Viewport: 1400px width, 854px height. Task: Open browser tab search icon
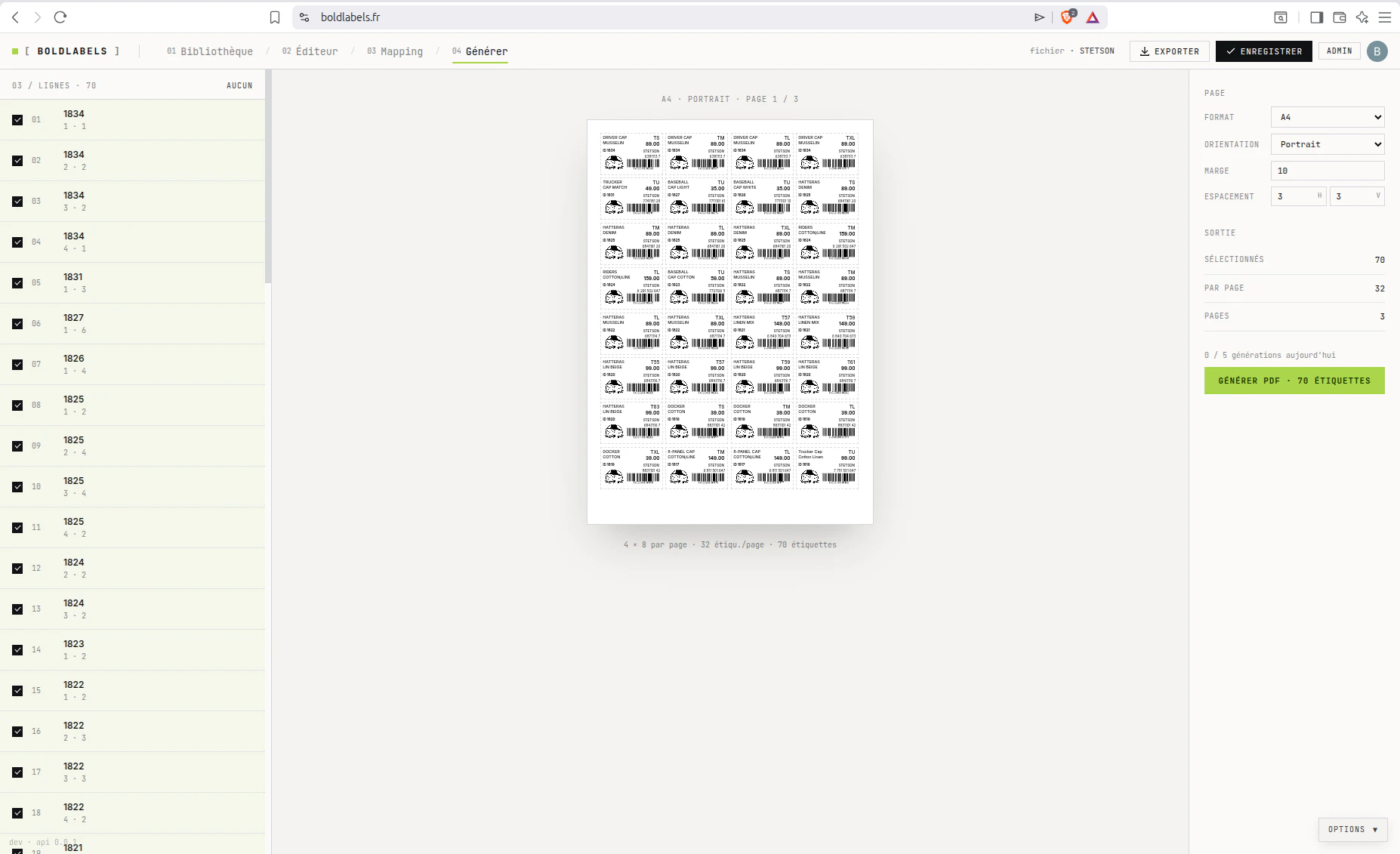[1281, 17]
